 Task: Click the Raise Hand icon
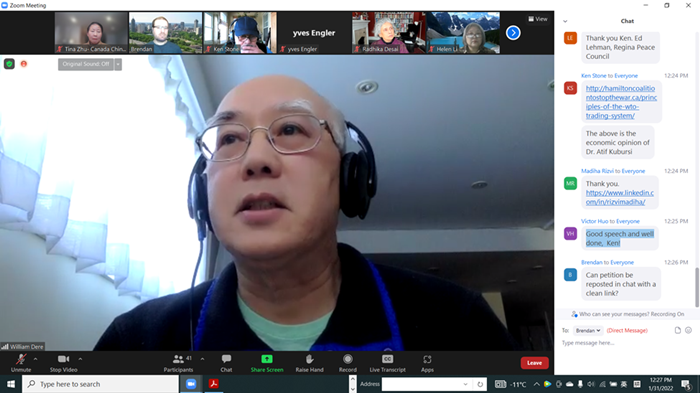coord(309,359)
